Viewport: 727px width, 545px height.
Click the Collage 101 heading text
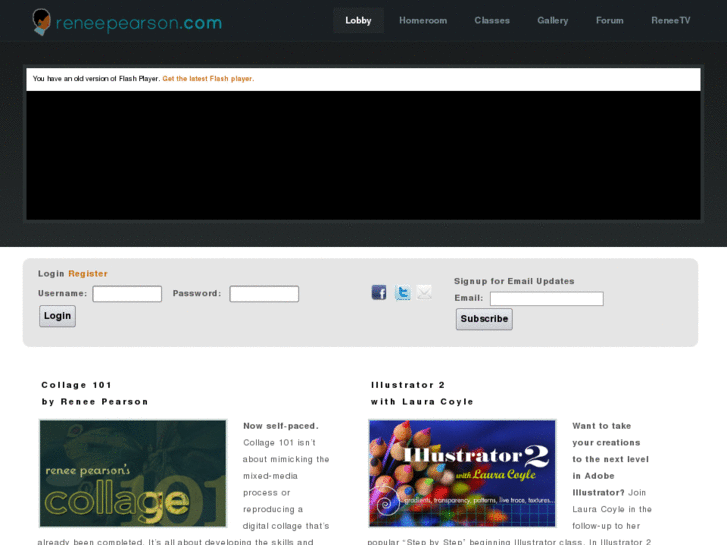click(77, 385)
